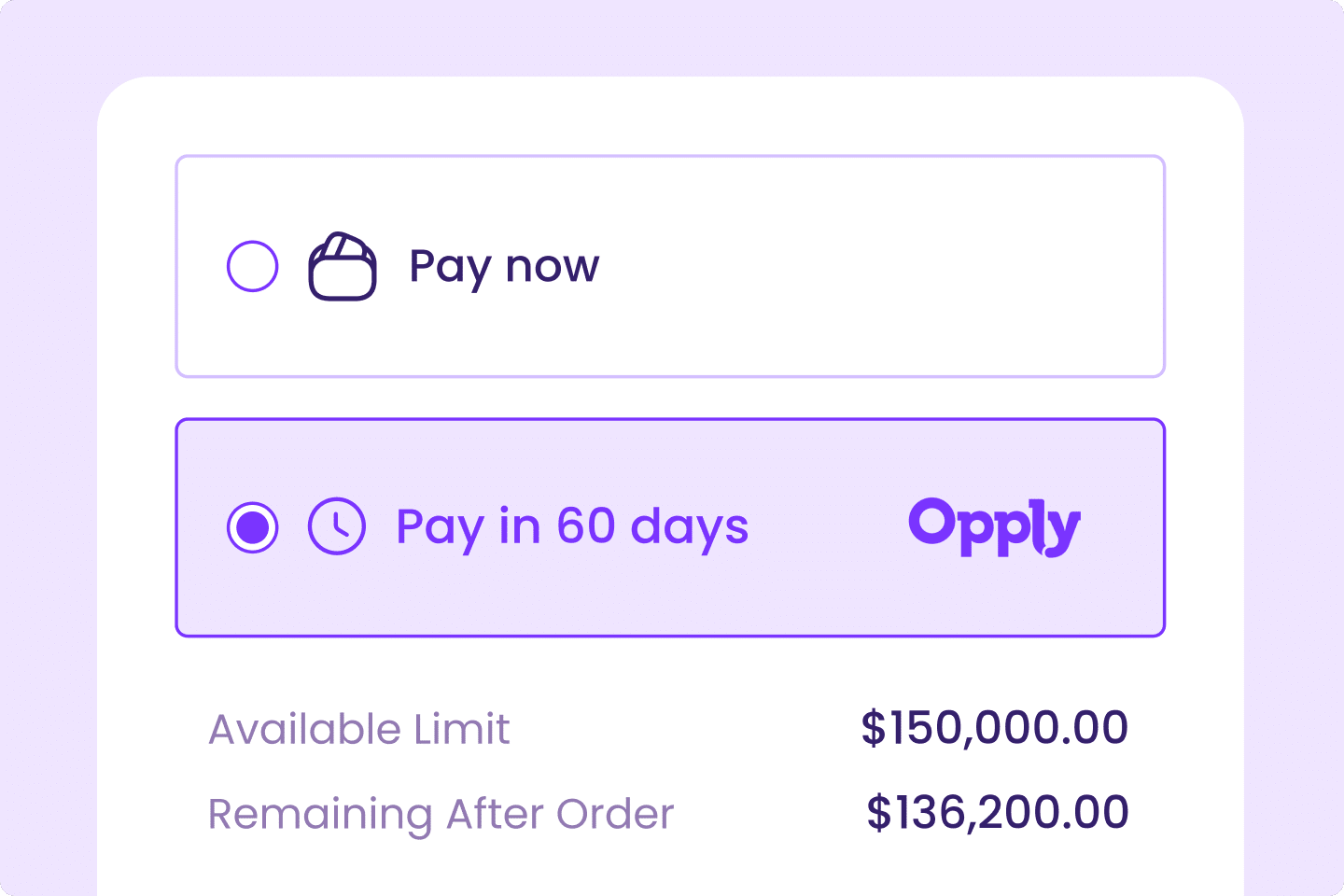This screenshot has width=1344, height=896.
Task: Click the empty area between 60 days text and Opply
Action: [828, 527]
